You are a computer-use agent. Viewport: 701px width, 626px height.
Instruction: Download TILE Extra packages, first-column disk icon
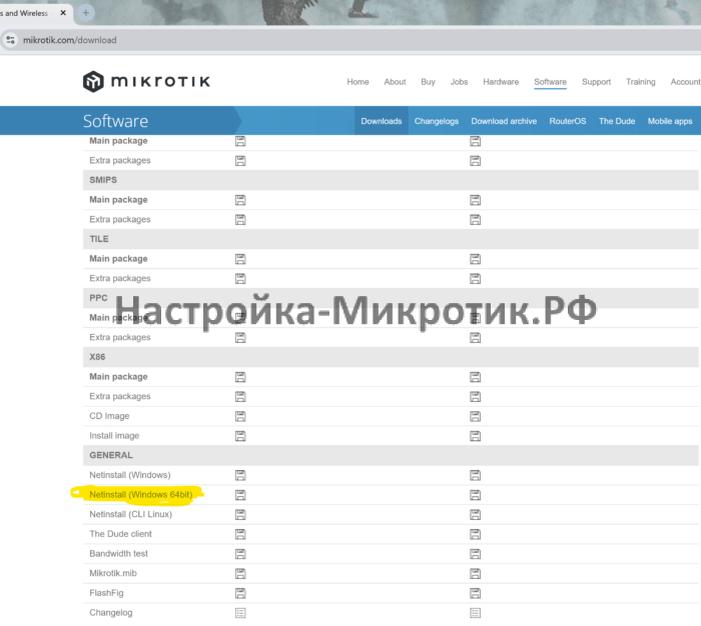pyautogui.click(x=240, y=279)
